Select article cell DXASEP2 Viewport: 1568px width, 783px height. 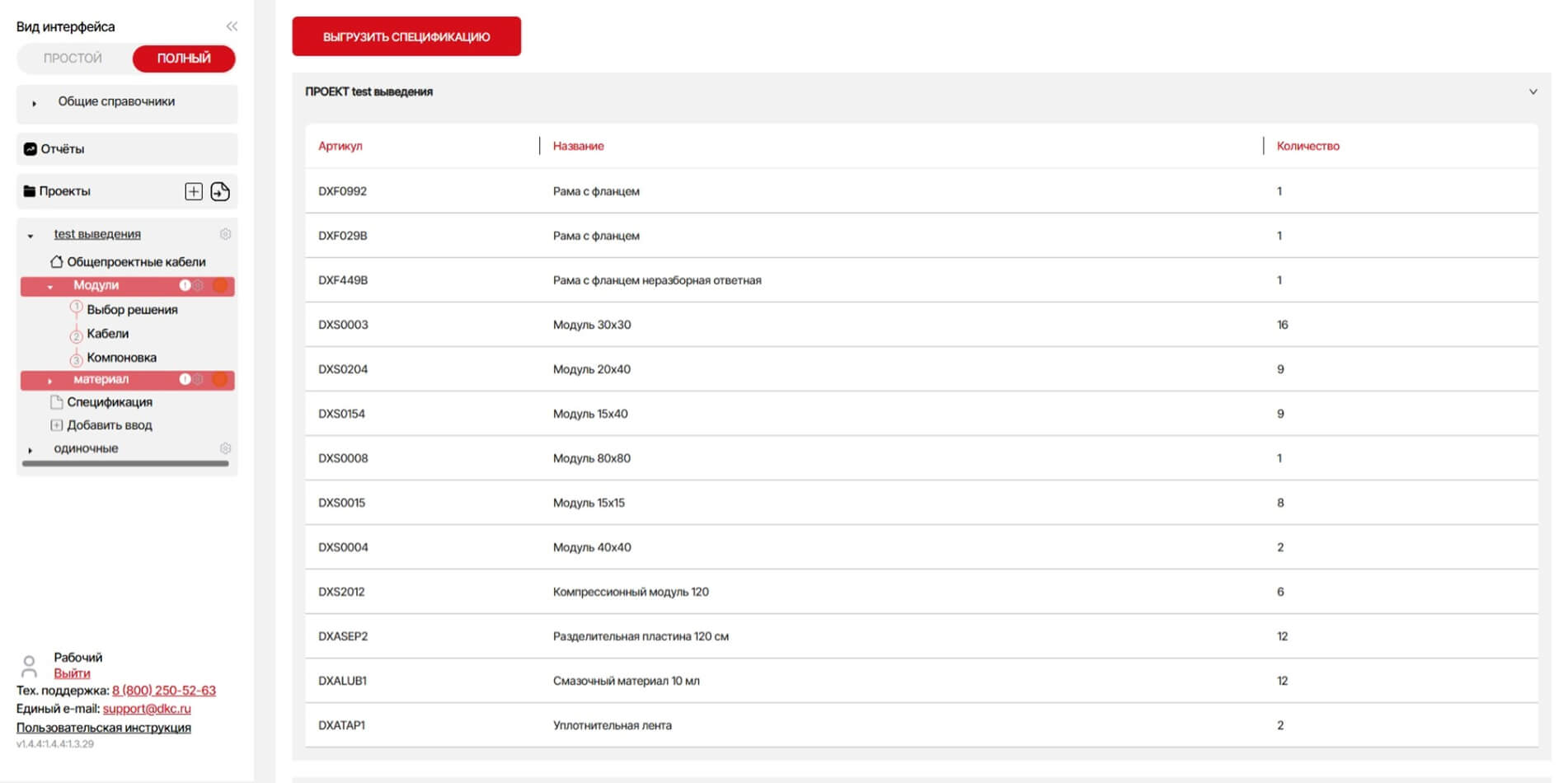343,636
